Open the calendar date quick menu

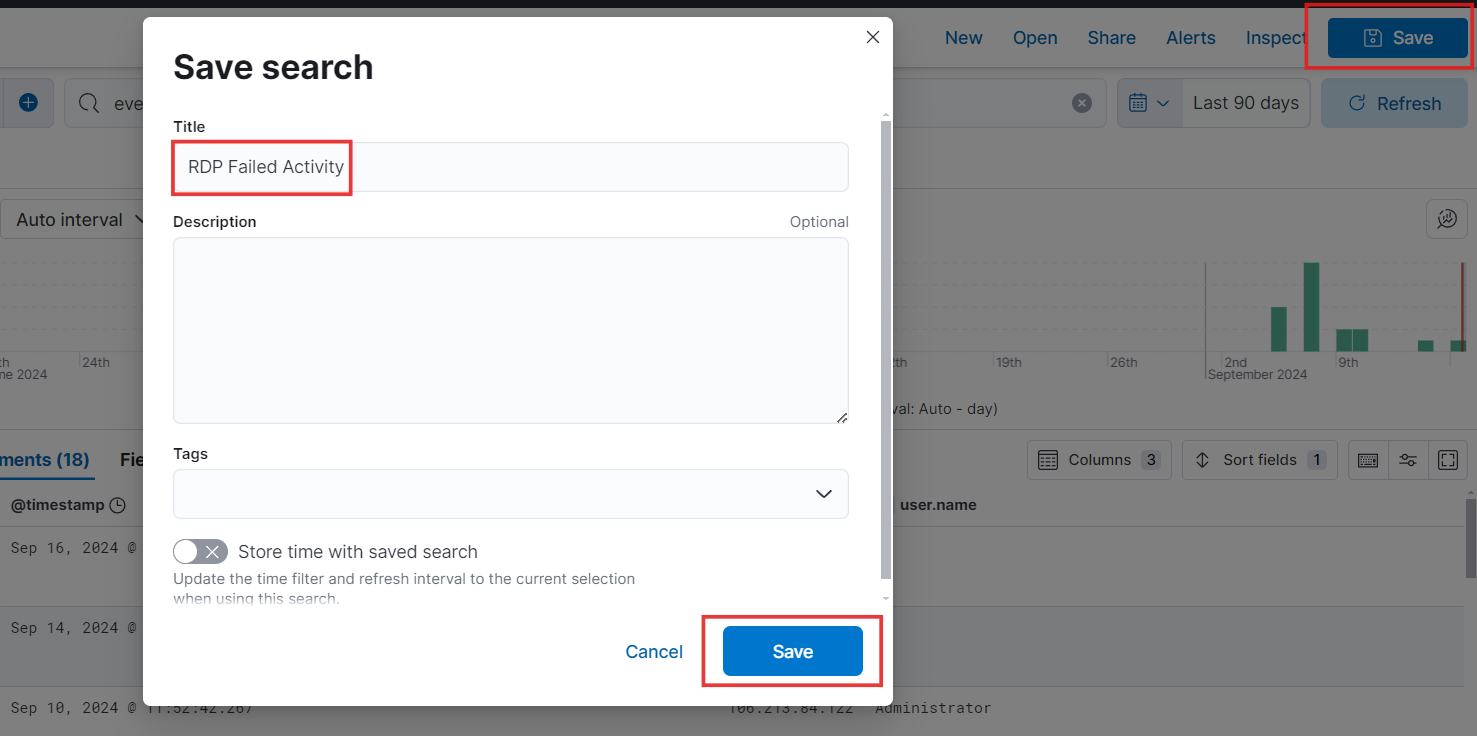click(x=1149, y=103)
